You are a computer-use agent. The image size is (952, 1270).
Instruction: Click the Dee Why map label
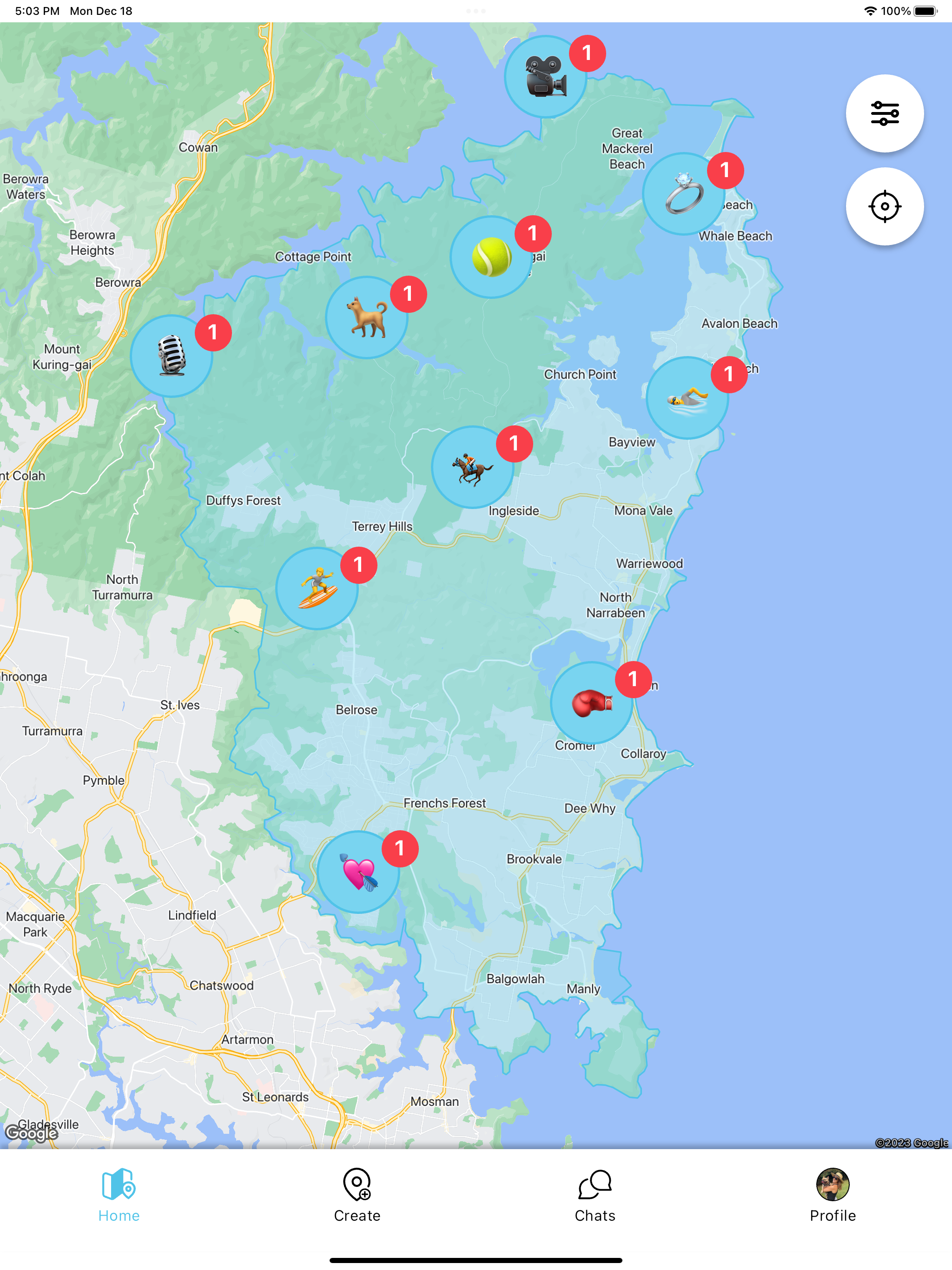[x=590, y=808]
